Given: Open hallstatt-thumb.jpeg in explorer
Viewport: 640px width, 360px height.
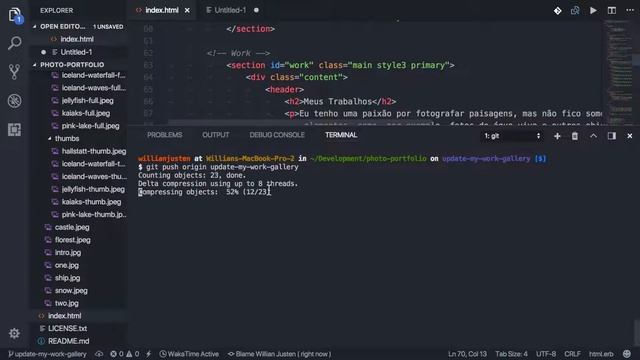Looking at the screenshot, I should pos(94,151).
